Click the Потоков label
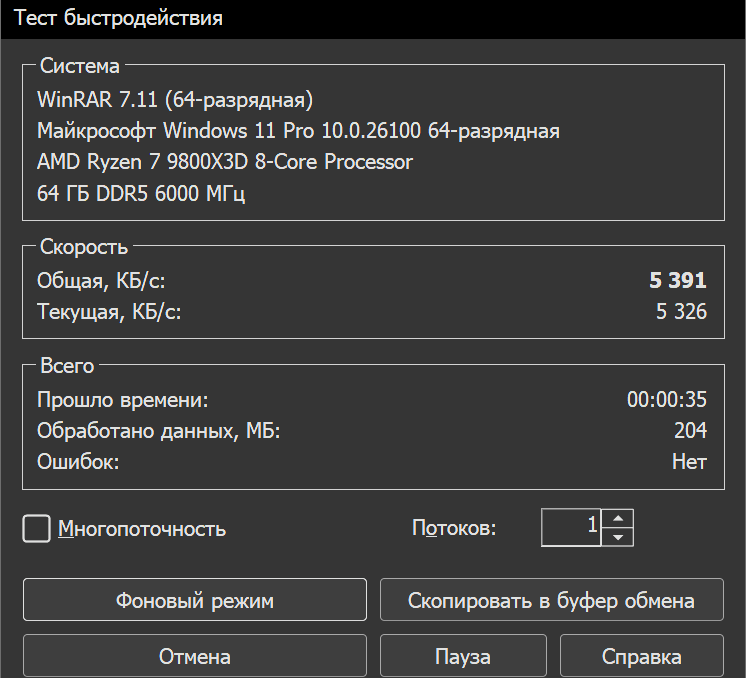 point(454,528)
